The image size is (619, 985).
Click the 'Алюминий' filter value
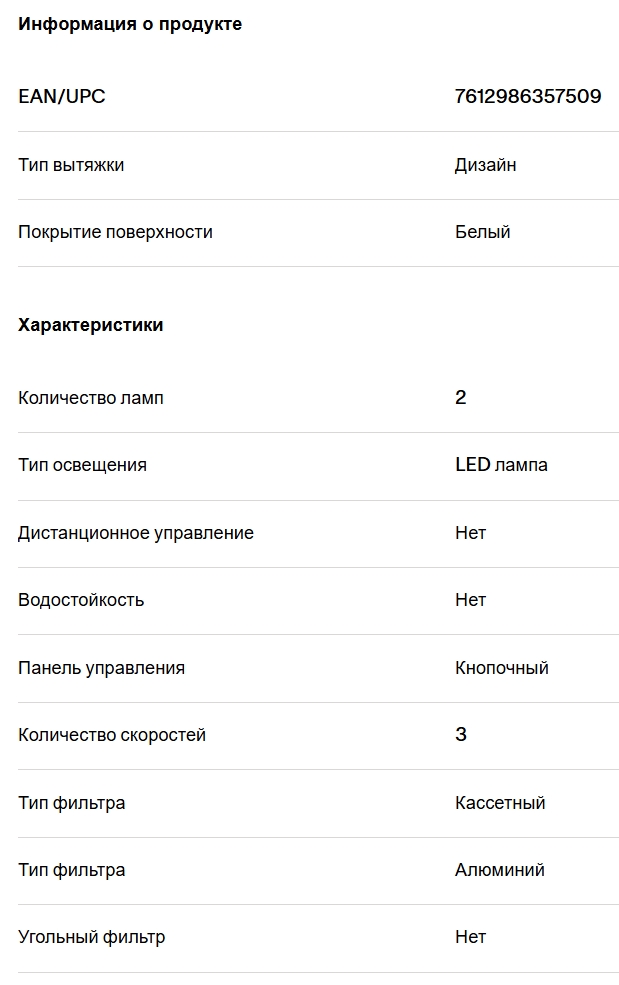pyautogui.click(x=500, y=870)
